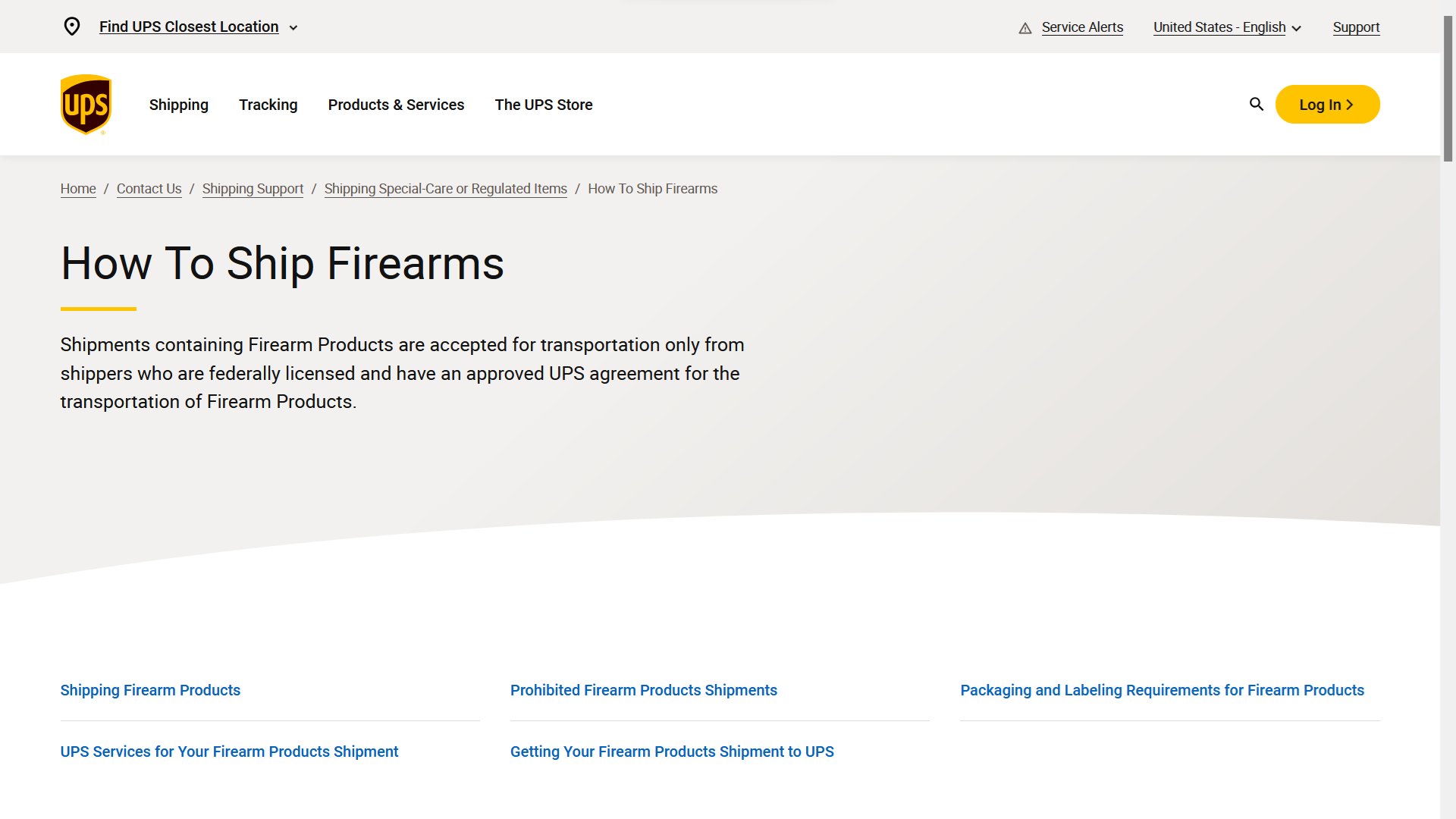Image resolution: width=1456 pixels, height=819 pixels.
Task: Go to Shipping Special-Care or Regulated Items breadcrumb
Action: point(446,189)
